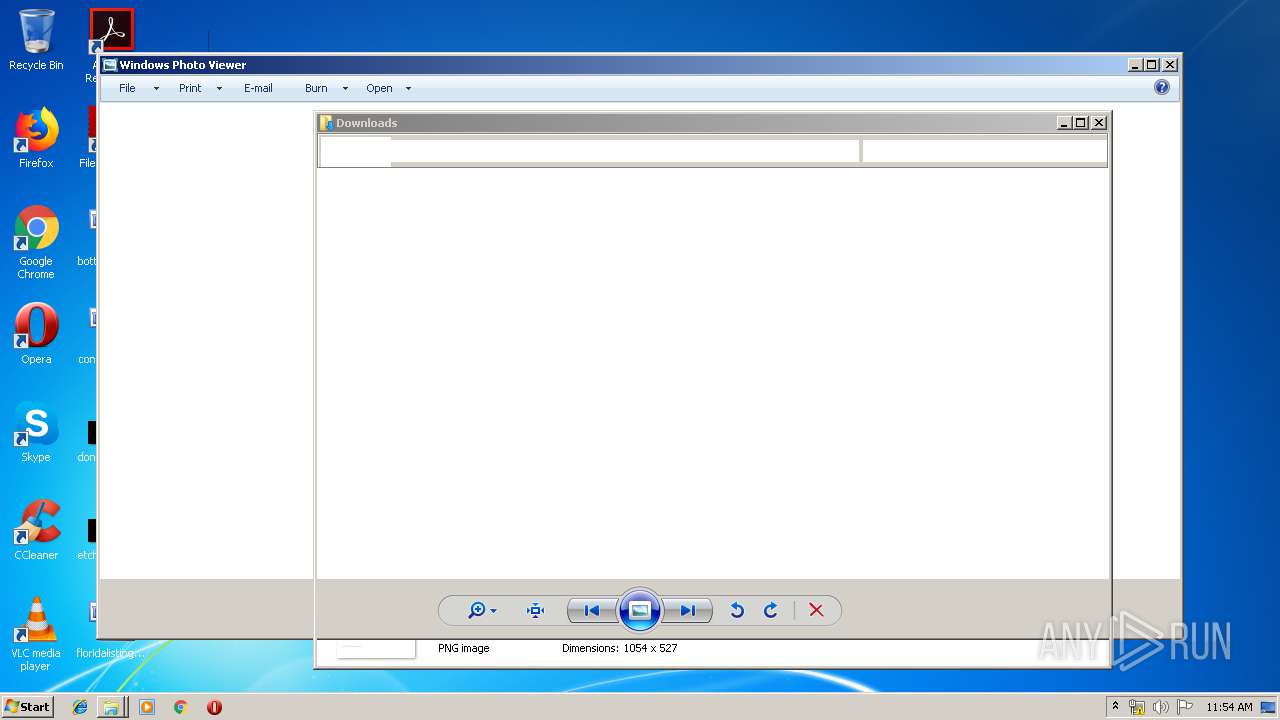This screenshot has width=1280, height=720.
Task: Expand the zoom dropdown arrow
Action: [x=493, y=611]
